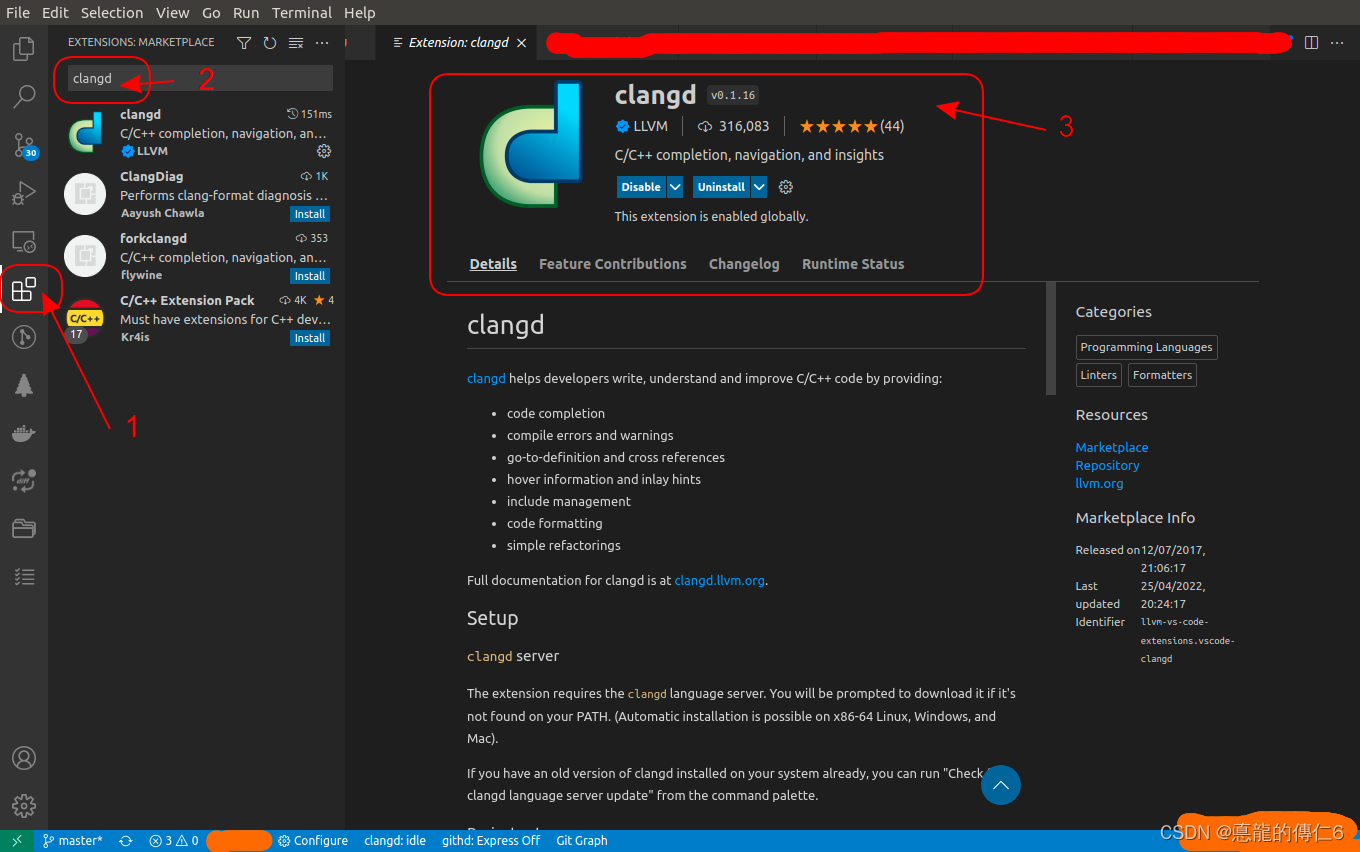This screenshot has height=852, width=1360.
Task: Click the master* branch in status bar
Action: coord(73,841)
